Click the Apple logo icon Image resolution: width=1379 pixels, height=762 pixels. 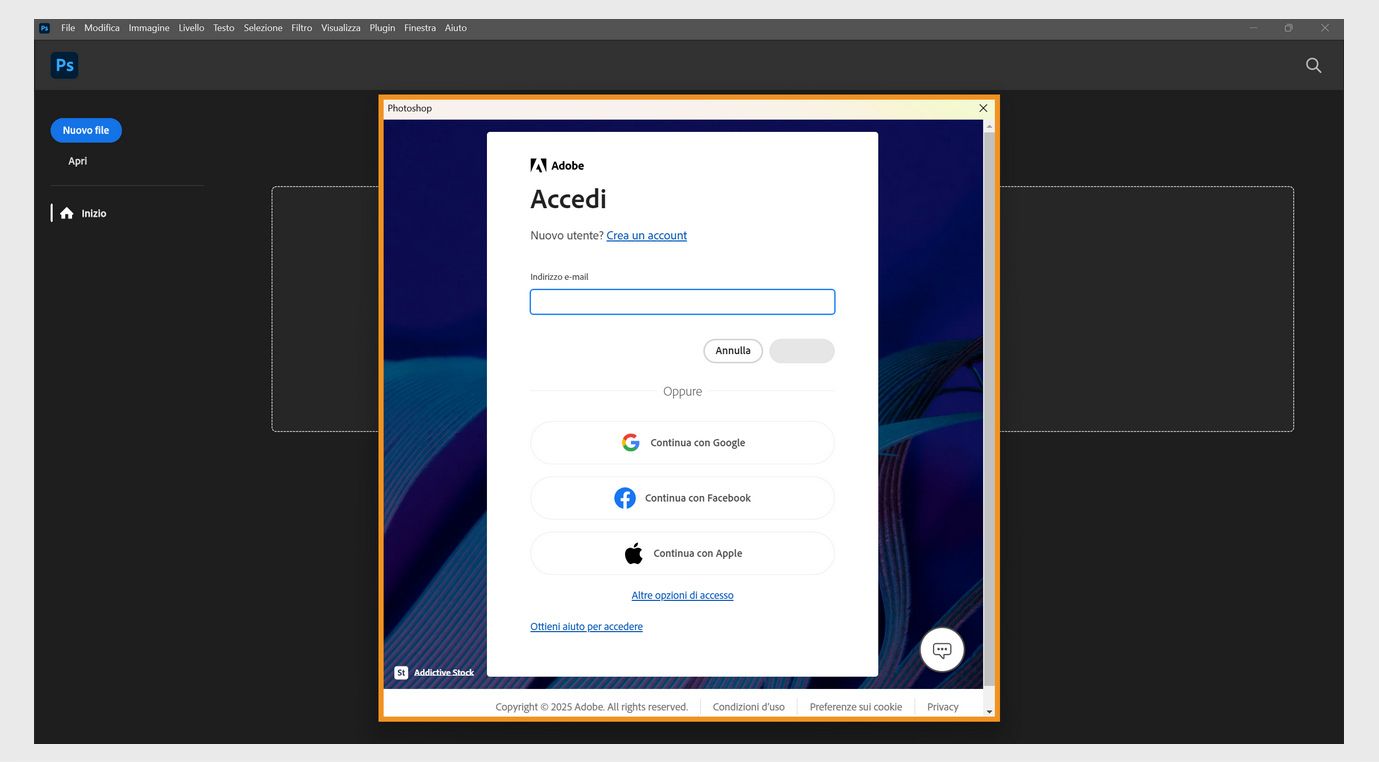[x=634, y=553]
